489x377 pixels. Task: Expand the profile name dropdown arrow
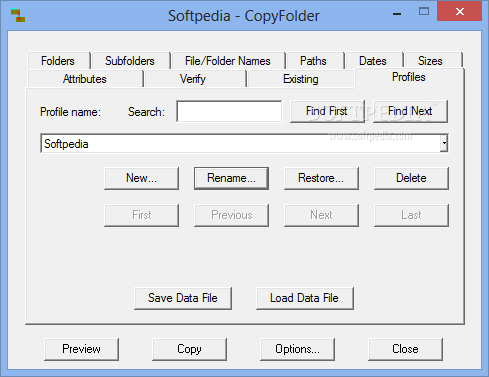click(444, 143)
